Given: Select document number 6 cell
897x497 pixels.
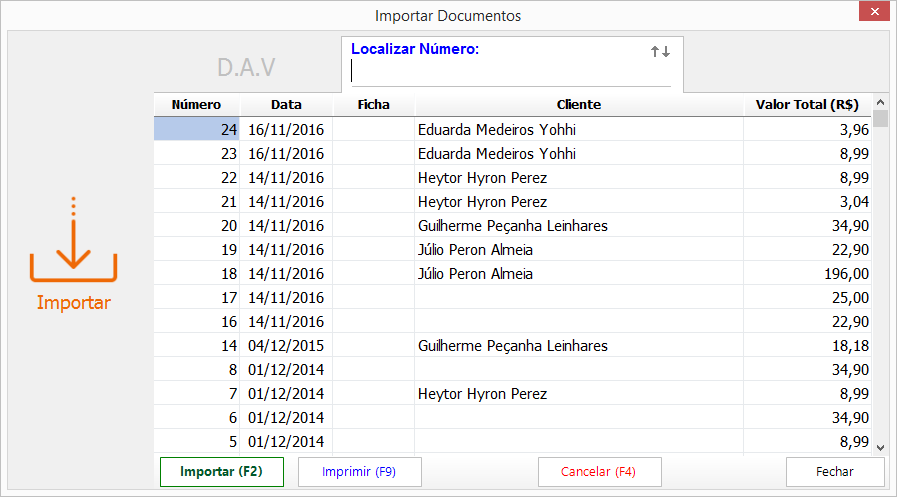Looking at the screenshot, I should (197, 418).
